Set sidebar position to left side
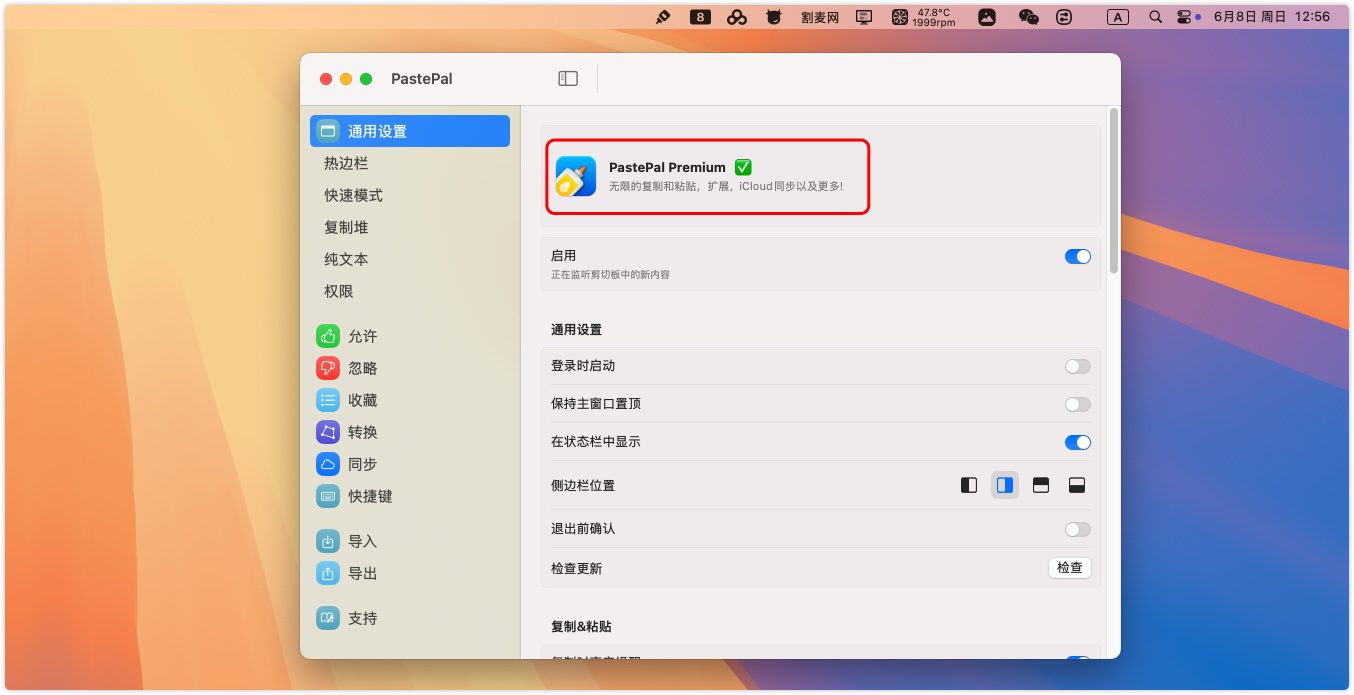This screenshot has height=695, width=1354. click(x=968, y=486)
